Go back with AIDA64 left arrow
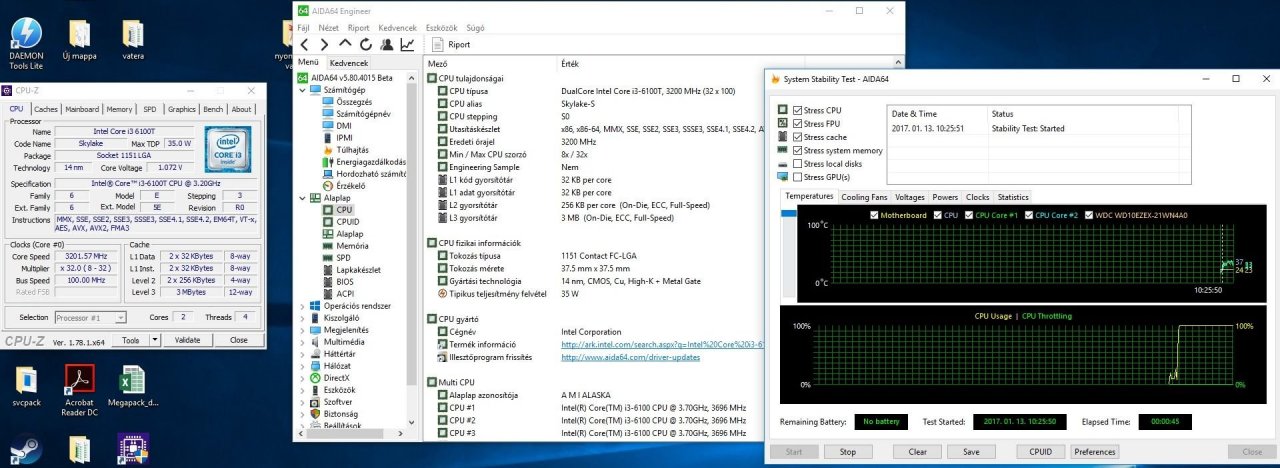Screen dimensions: 1280x468 tap(303, 44)
